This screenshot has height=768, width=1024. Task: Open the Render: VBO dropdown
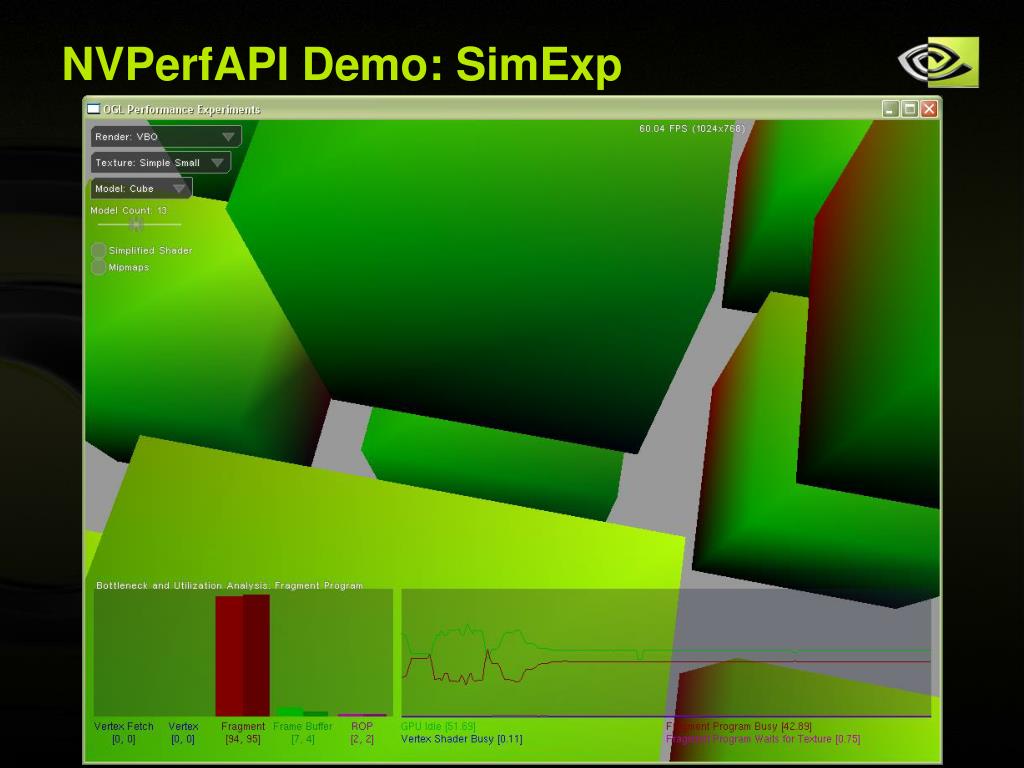pyautogui.click(x=166, y=136)
